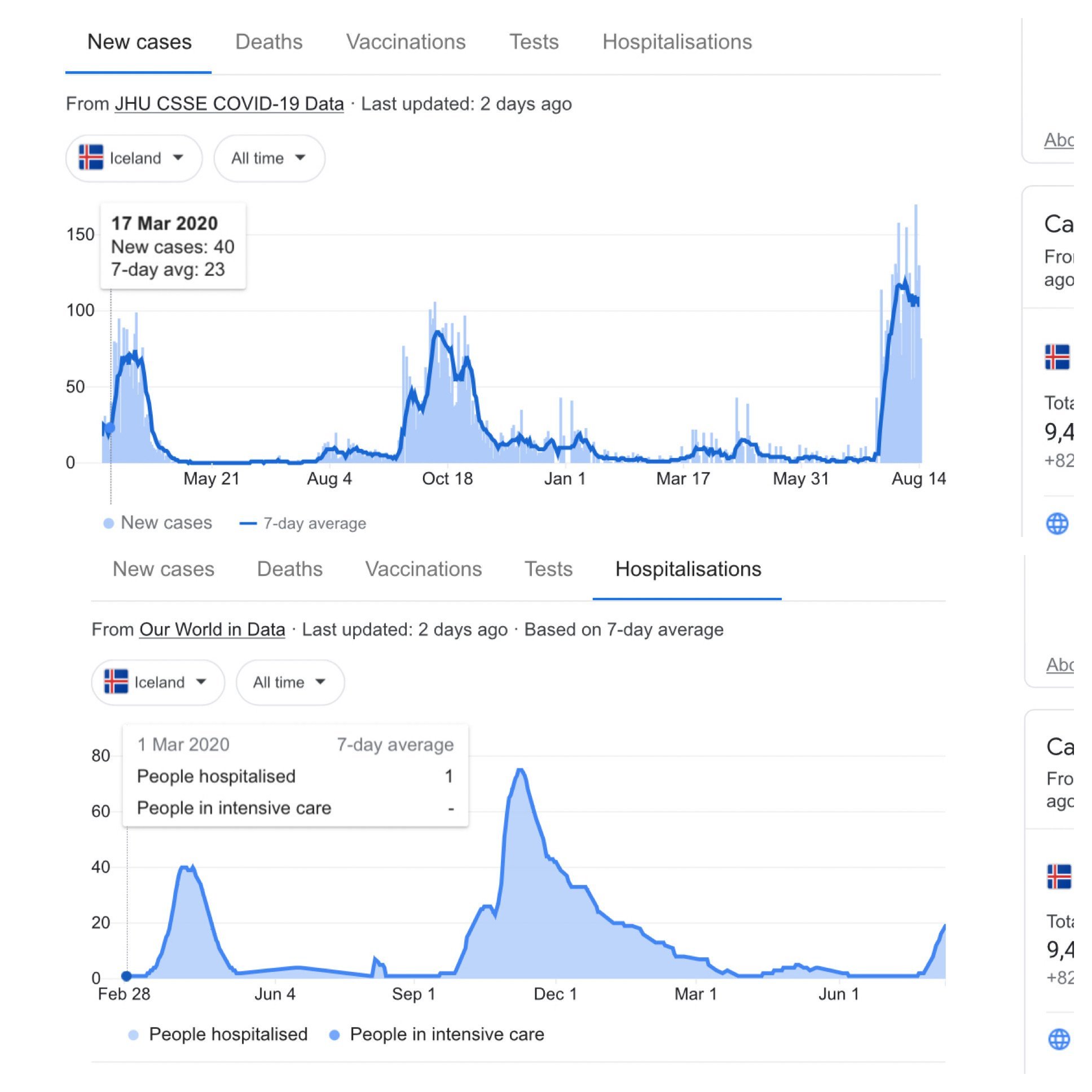The height and width of the screenshot is (1092, 1092).
Task: Click the Iceland flag in the upper side card
Action: click(x=1056, y=357)
